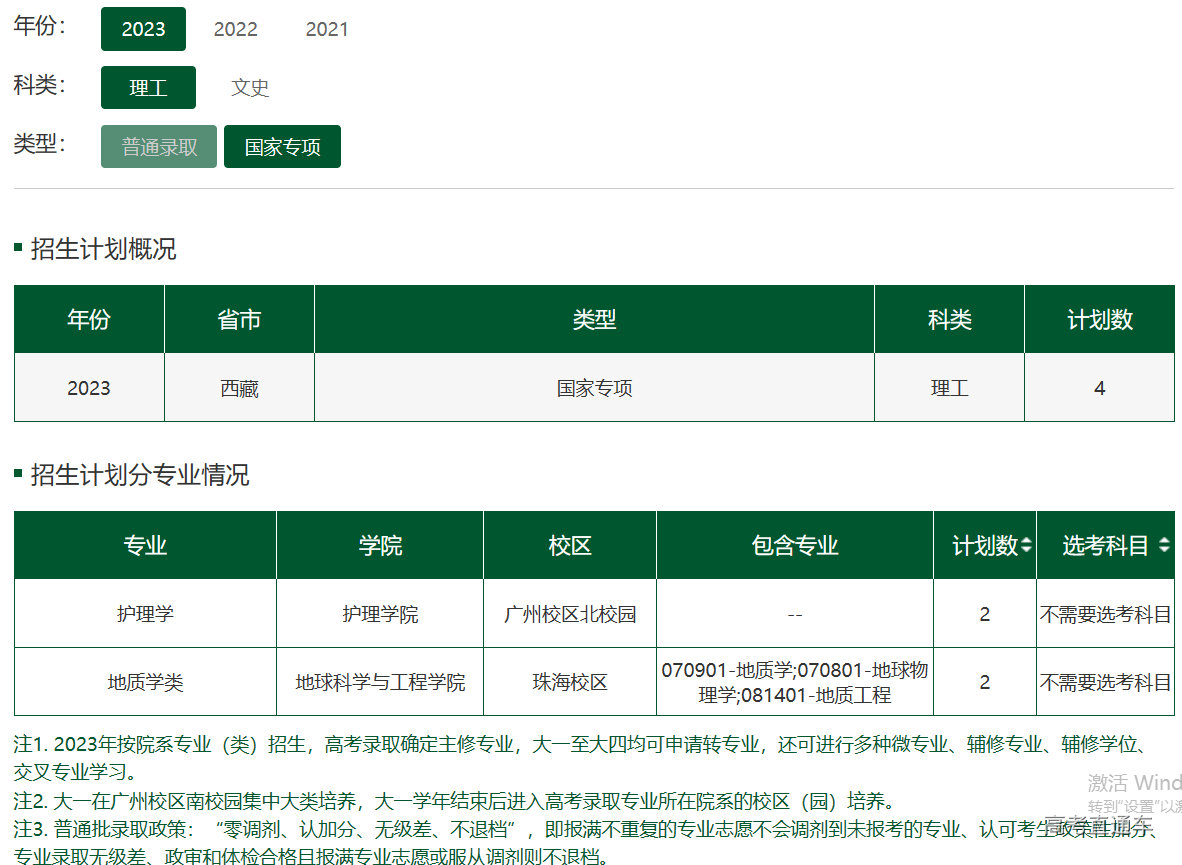This screenshot has height=865, width=1182.
Task: Choose the 文史 category filter
Action: pyautogui.click(x=250, y=88)
